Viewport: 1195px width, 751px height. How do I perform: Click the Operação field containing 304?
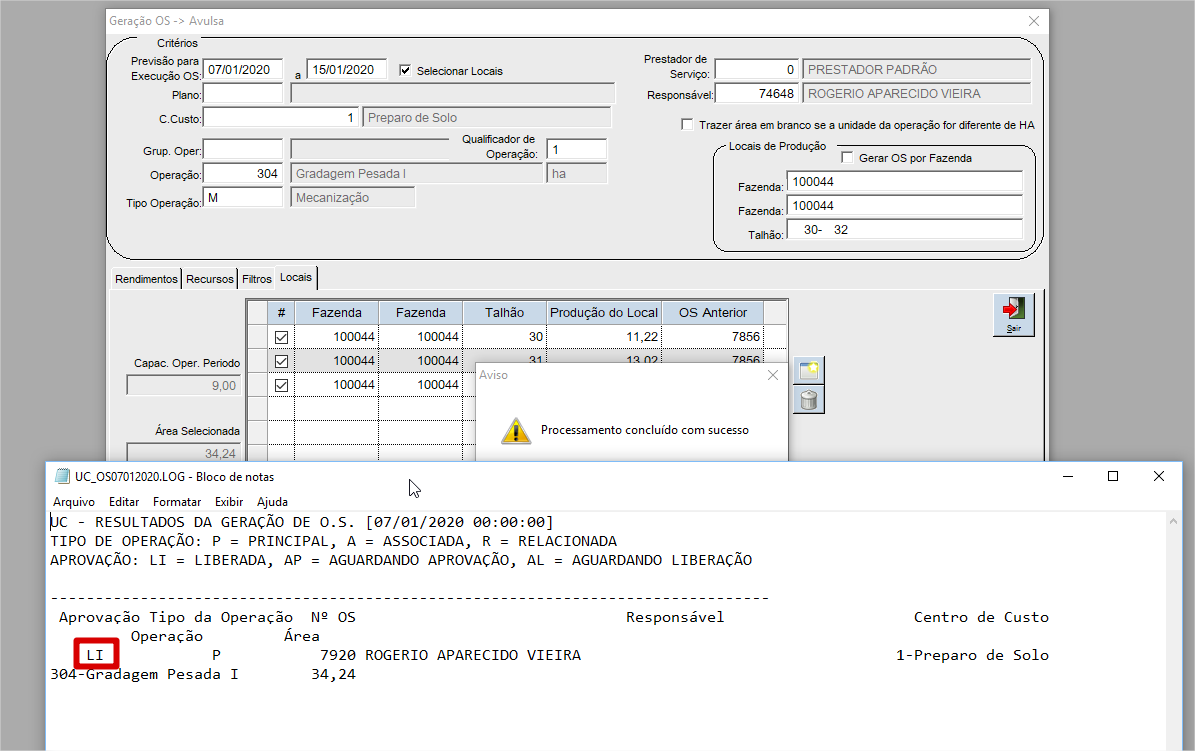pos(243,174)
